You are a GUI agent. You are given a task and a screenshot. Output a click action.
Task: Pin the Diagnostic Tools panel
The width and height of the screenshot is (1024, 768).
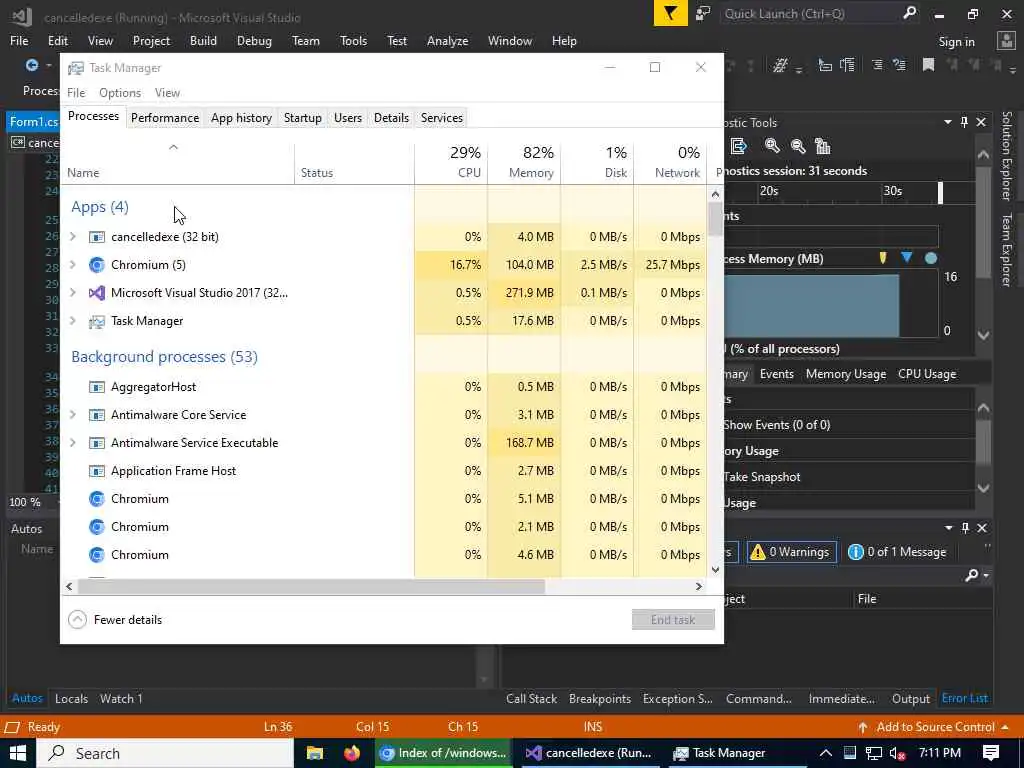964,122
